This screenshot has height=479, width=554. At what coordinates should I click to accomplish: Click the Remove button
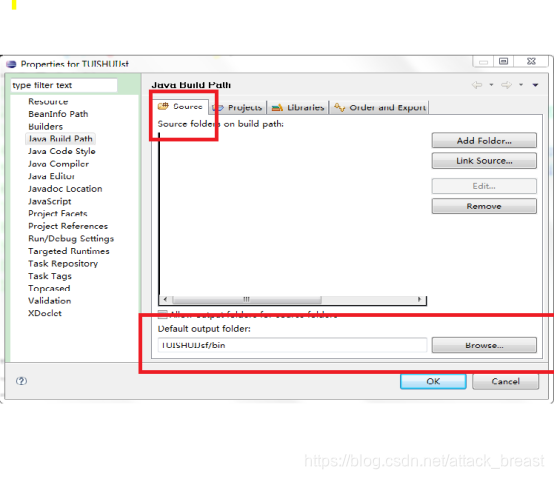[484, 206]
